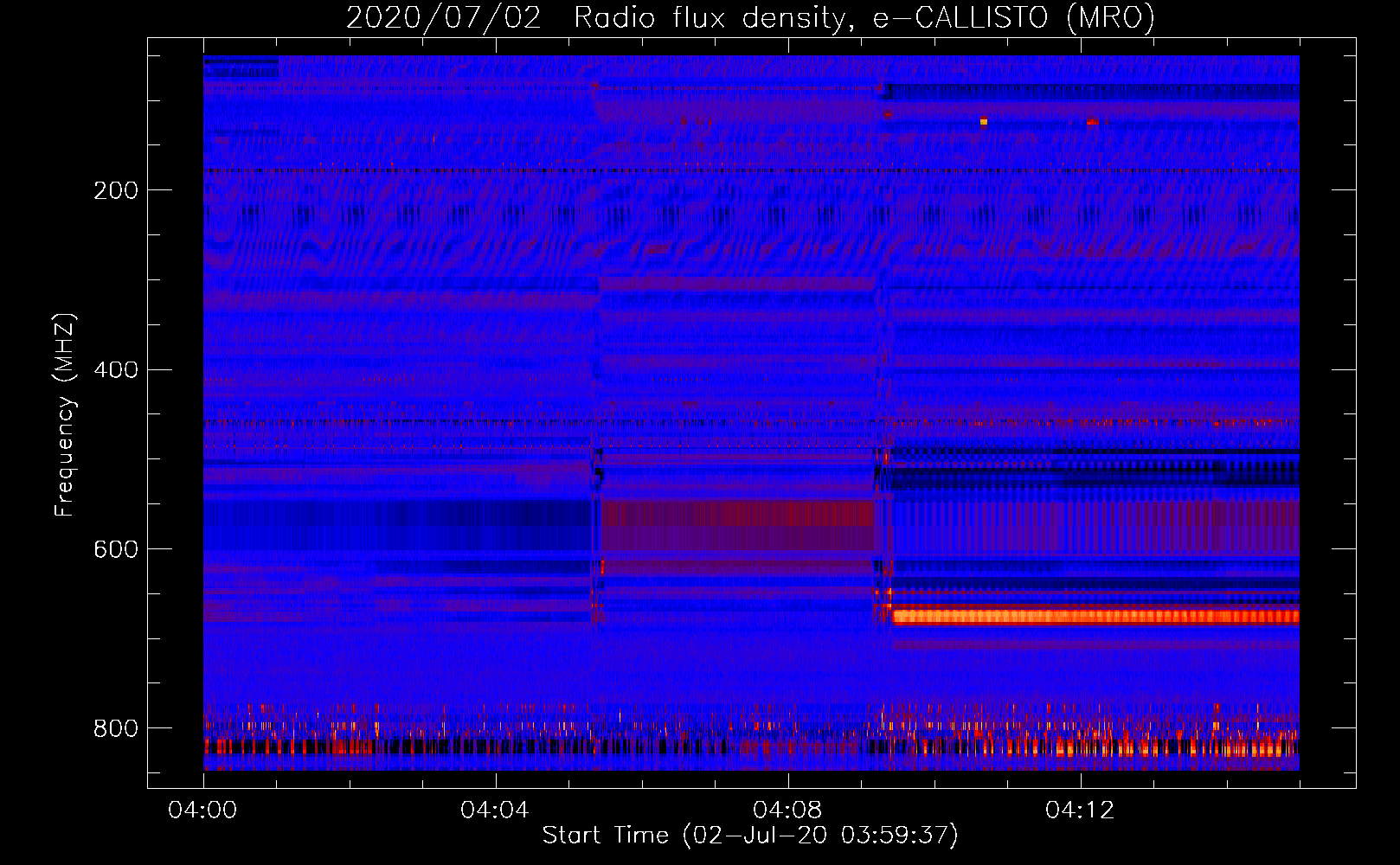Click the 'Start Time (02-Jul-20 03:59:37)' x-axis label
Image resolution: width=1400 pixels, height=865 pixels.
pyautogui.click(x=750, y=836)
